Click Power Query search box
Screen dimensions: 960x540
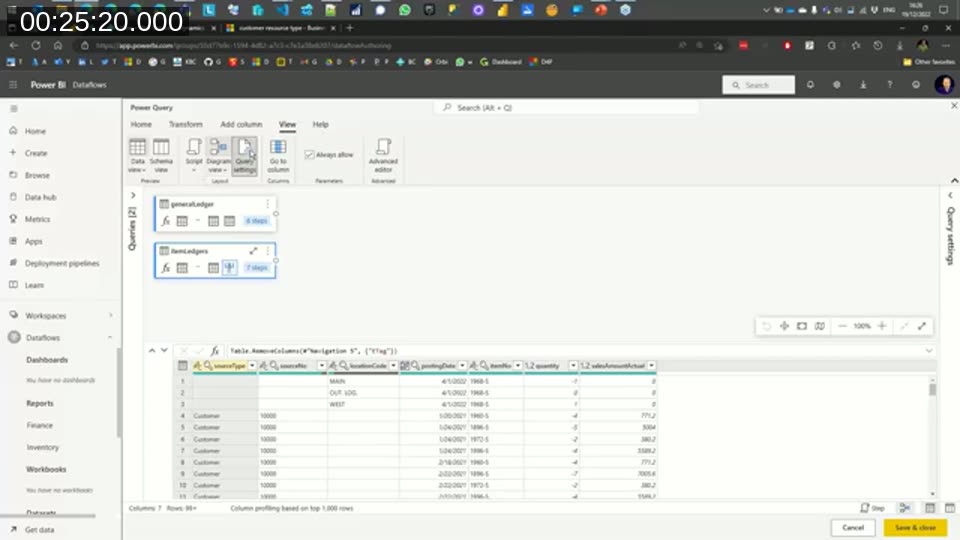tap(567, 108)
